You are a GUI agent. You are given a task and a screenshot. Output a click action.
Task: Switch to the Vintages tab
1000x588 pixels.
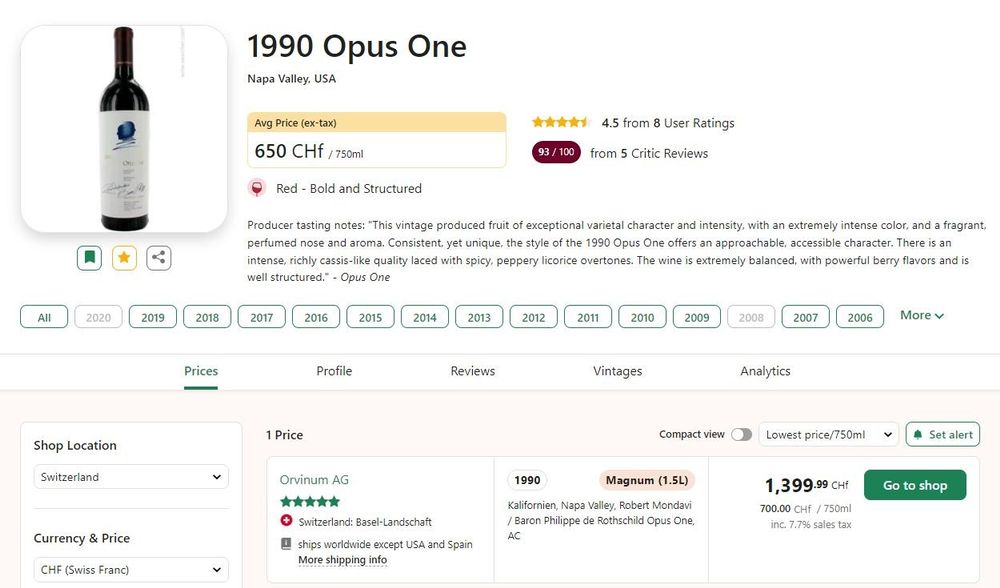click(x=617, y=371)
